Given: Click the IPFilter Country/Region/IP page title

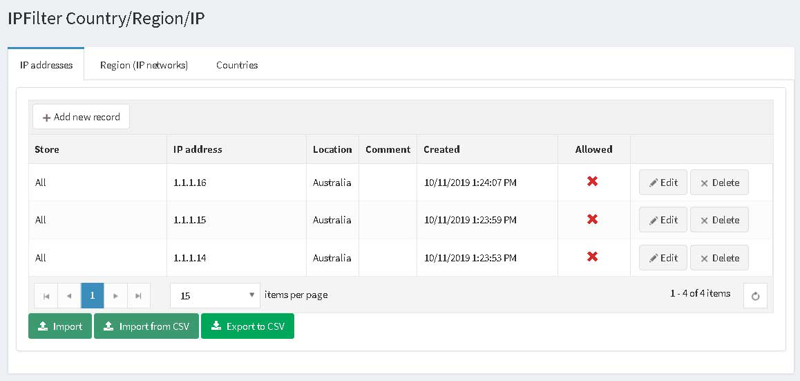Looking at the screenshot, I should pos(107,19).
